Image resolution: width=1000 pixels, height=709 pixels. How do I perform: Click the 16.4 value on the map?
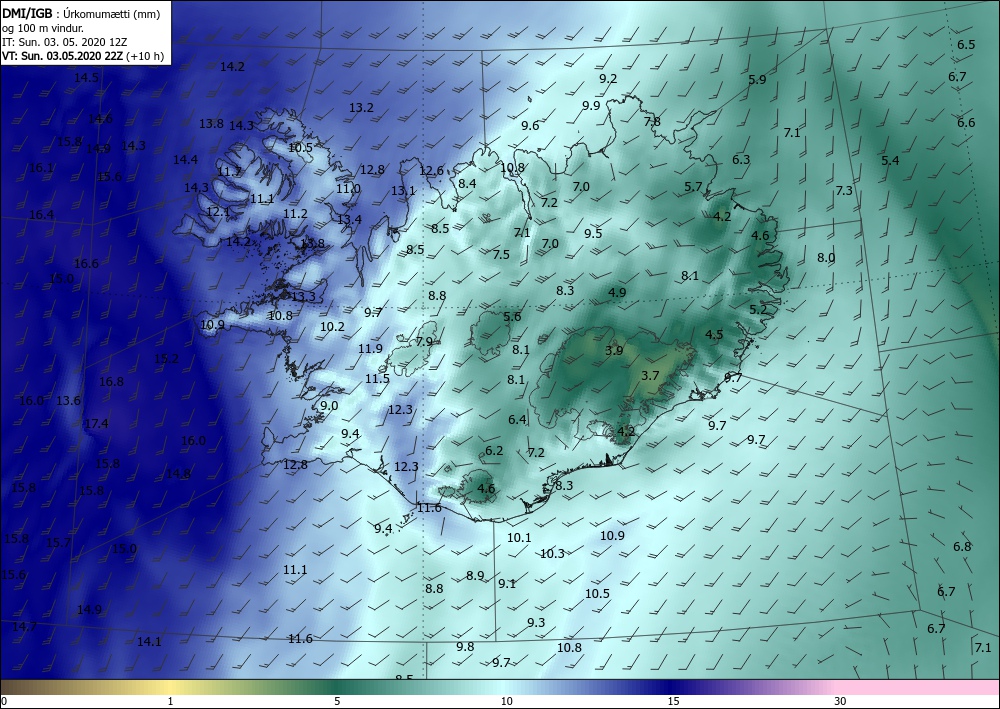point(41,214)
